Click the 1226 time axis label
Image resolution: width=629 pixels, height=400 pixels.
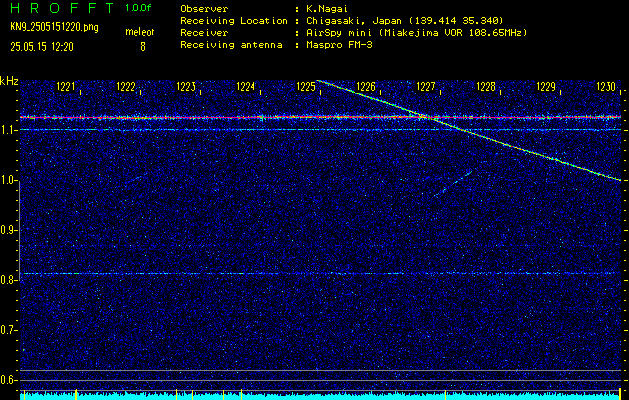[x=365, y=87]
